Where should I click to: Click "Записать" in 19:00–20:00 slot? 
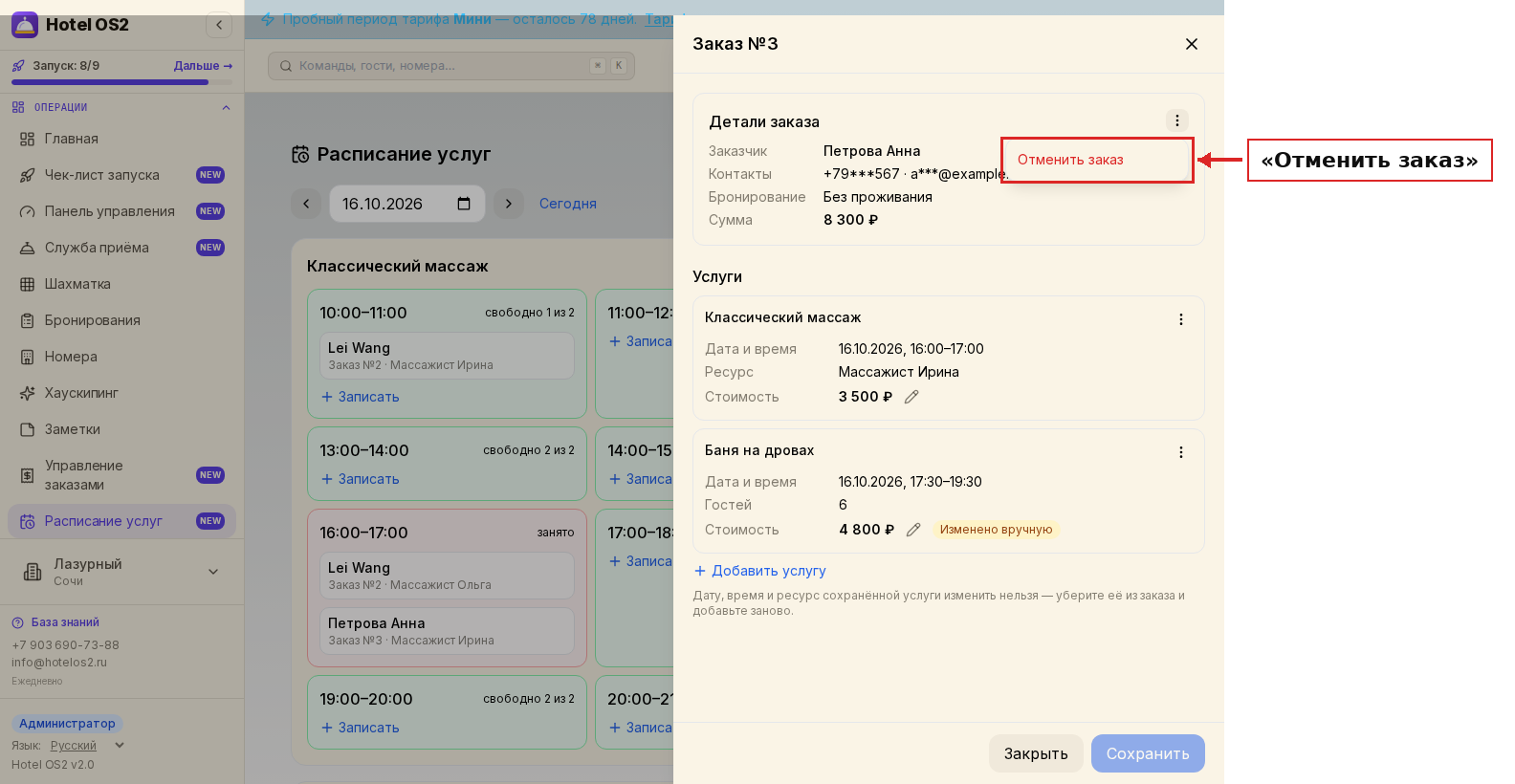[360, 728]
